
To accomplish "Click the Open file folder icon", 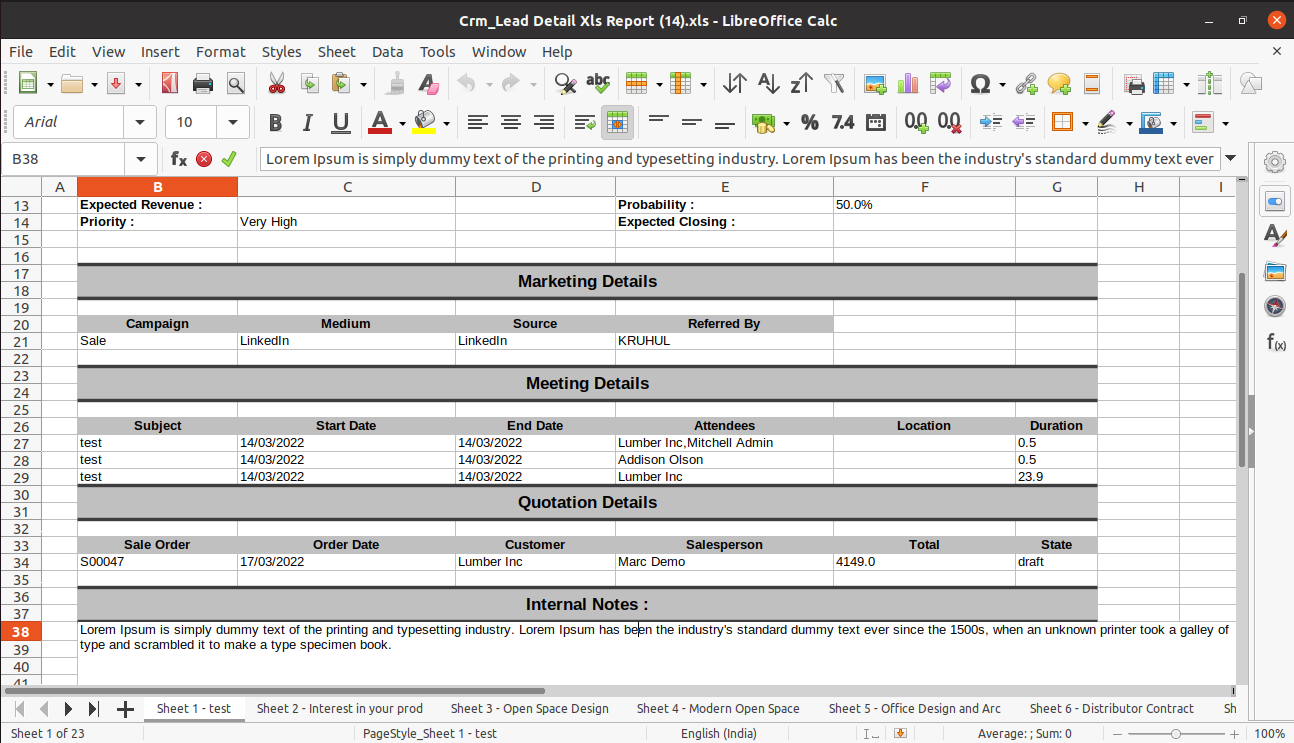I will pyautogui.click(x=72, y=84).
